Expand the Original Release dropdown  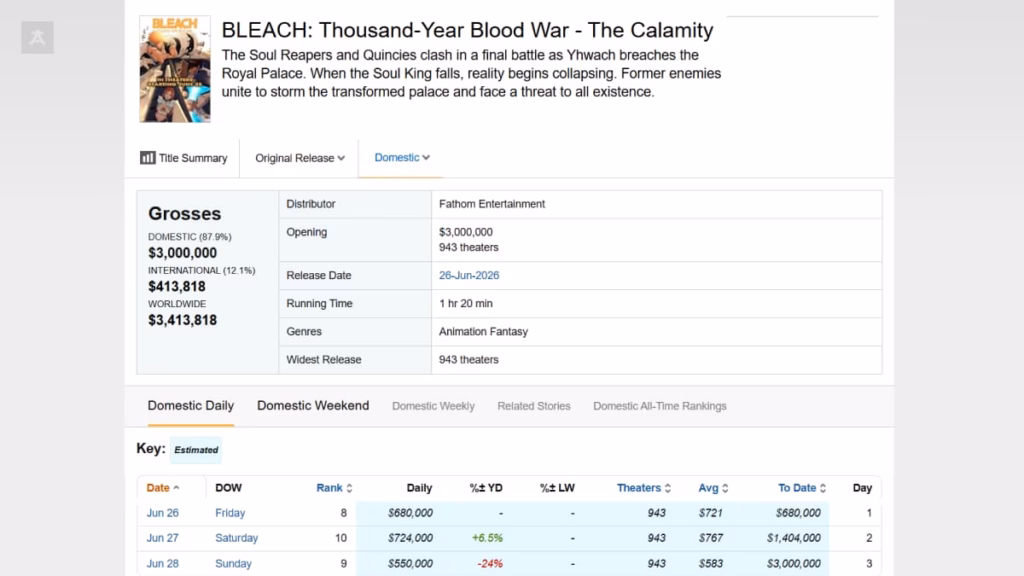300,158
